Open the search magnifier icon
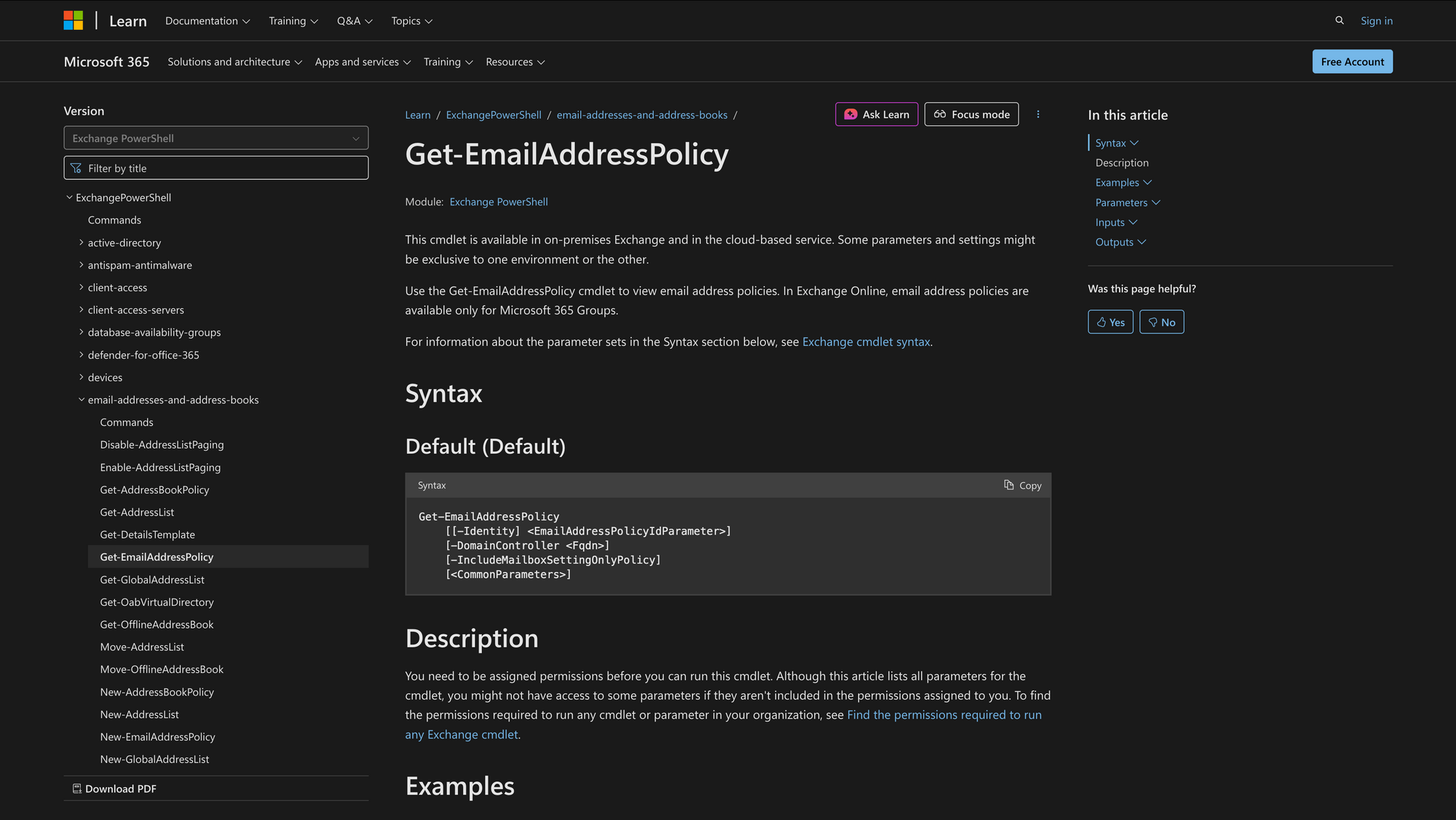This screenshot has height=820, width=1456. pos(1339,20)
